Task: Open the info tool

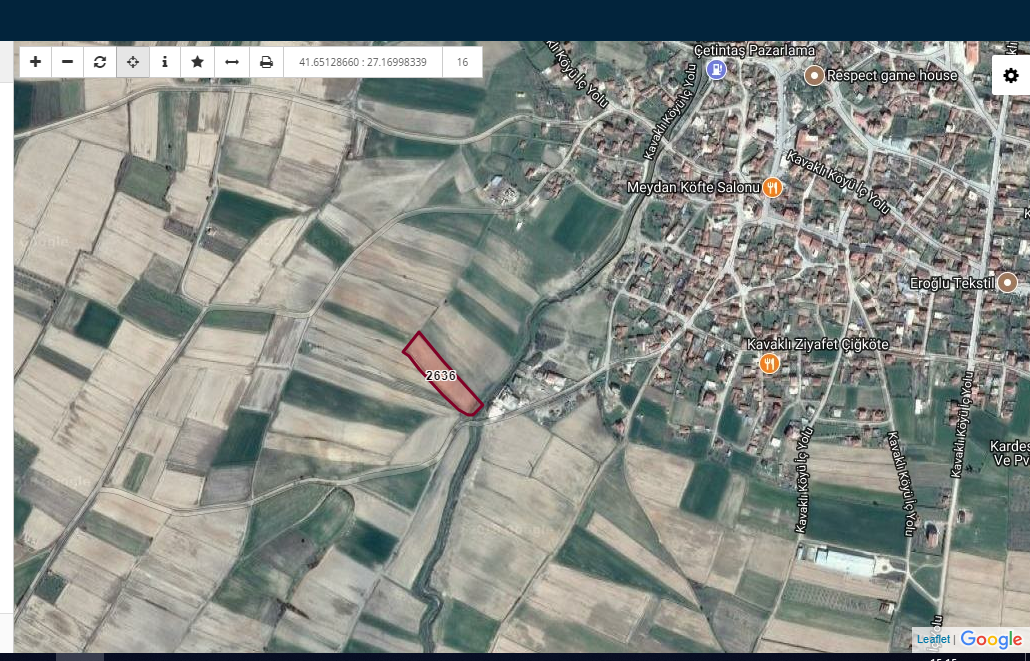Action: click(165, 62)
